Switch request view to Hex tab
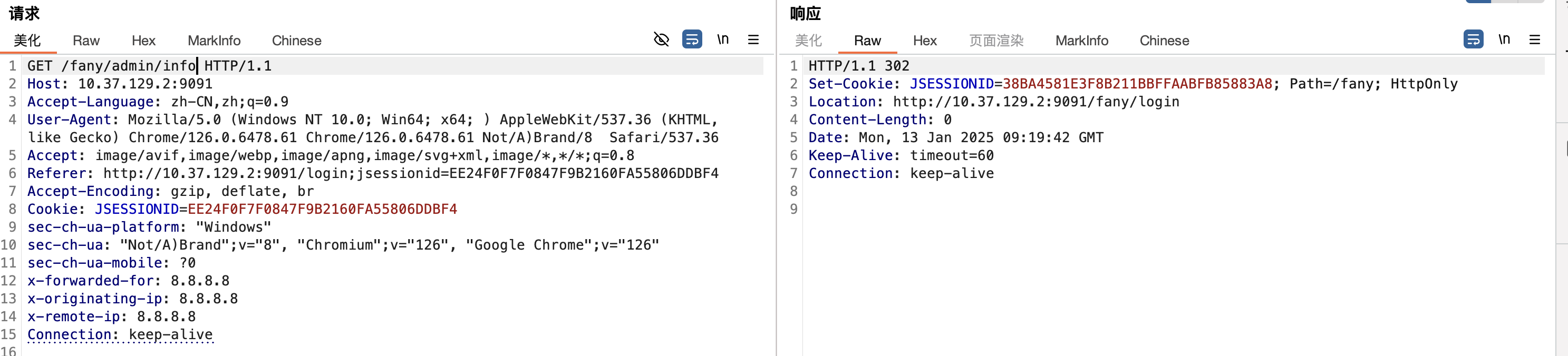 [143, 41]
